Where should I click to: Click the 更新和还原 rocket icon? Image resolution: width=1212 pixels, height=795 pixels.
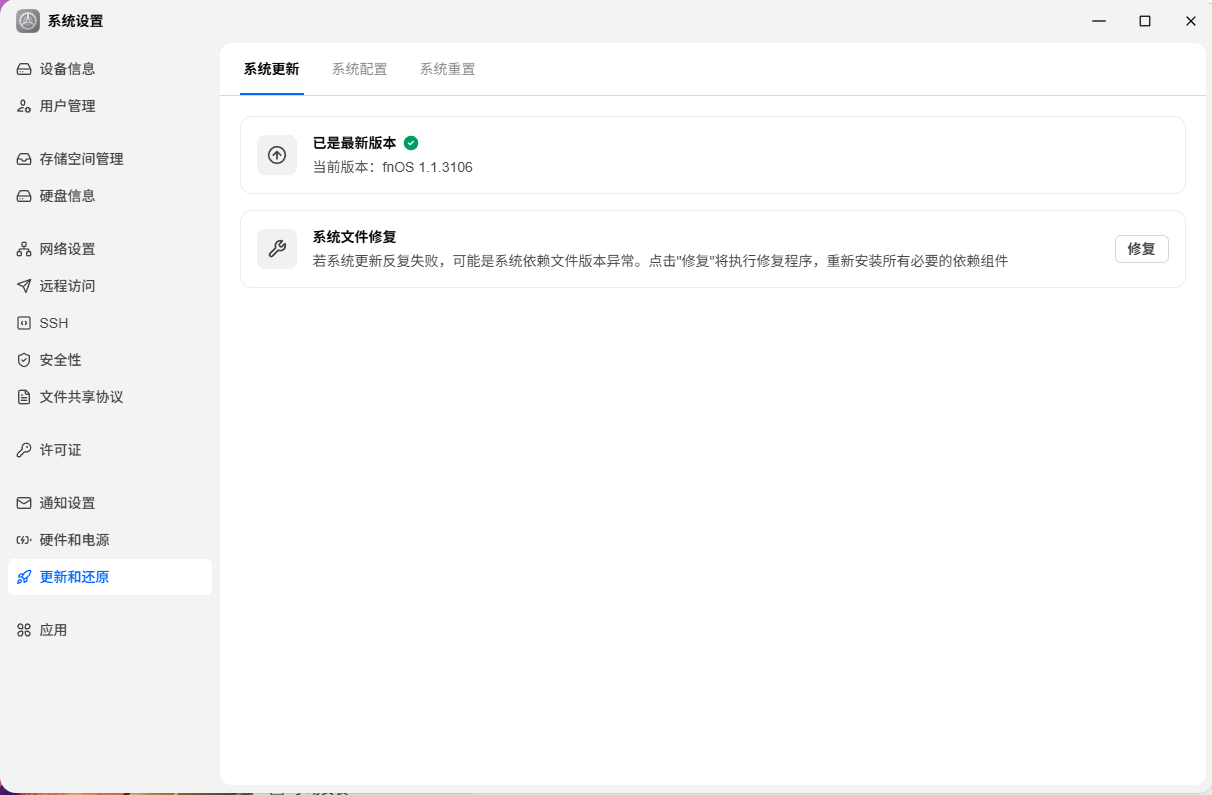coord(24,577)
